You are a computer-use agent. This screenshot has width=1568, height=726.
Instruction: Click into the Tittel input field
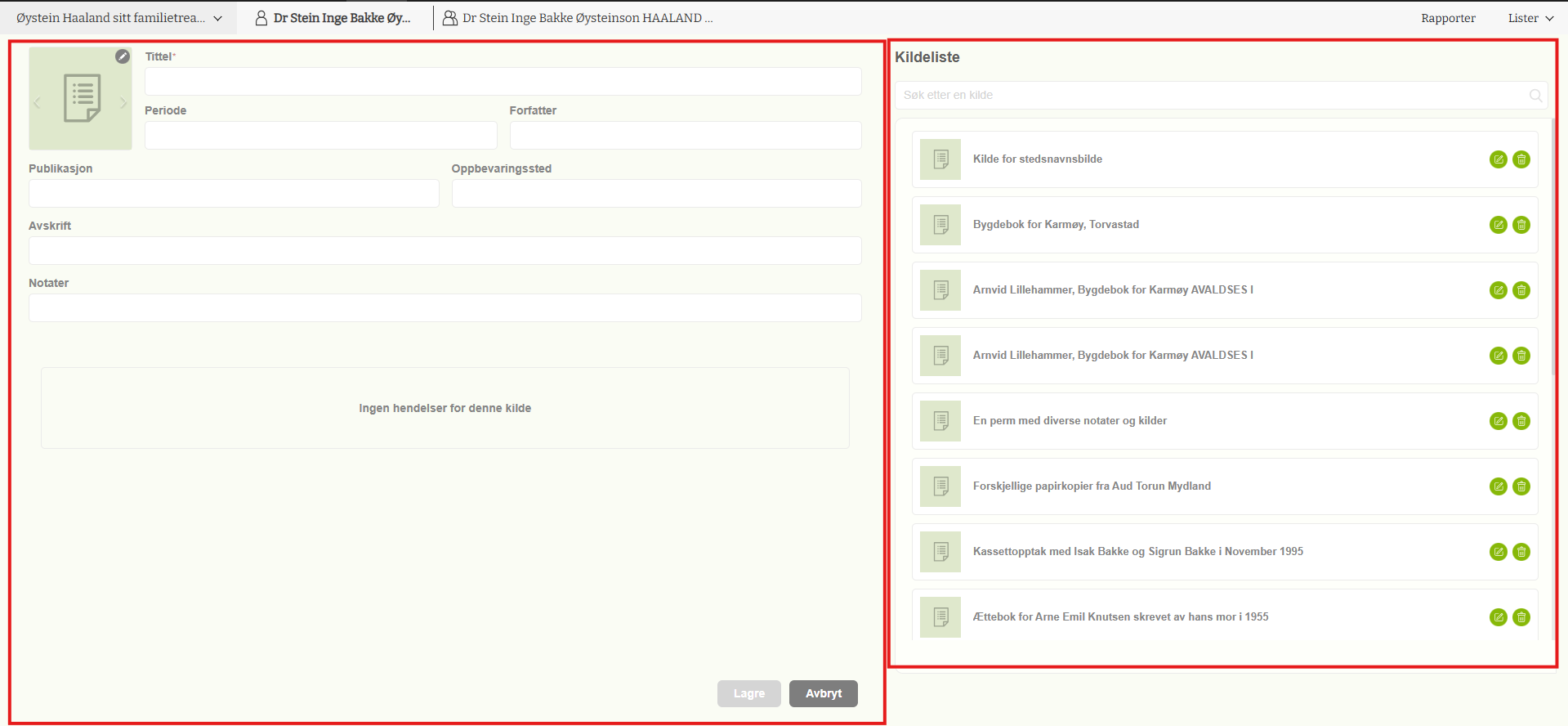[x=503, y=82]
